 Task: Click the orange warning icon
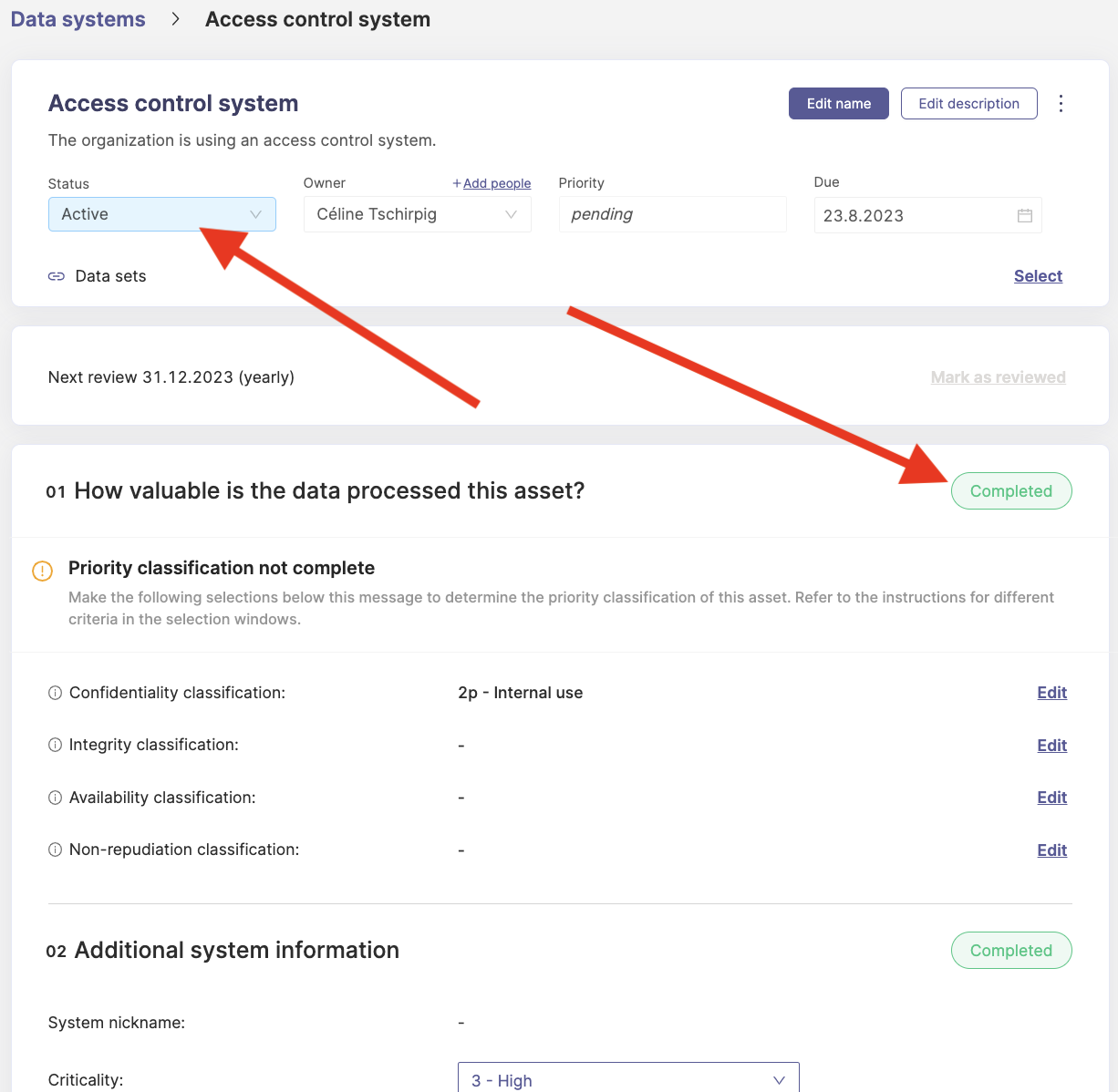tap(43, 571)
